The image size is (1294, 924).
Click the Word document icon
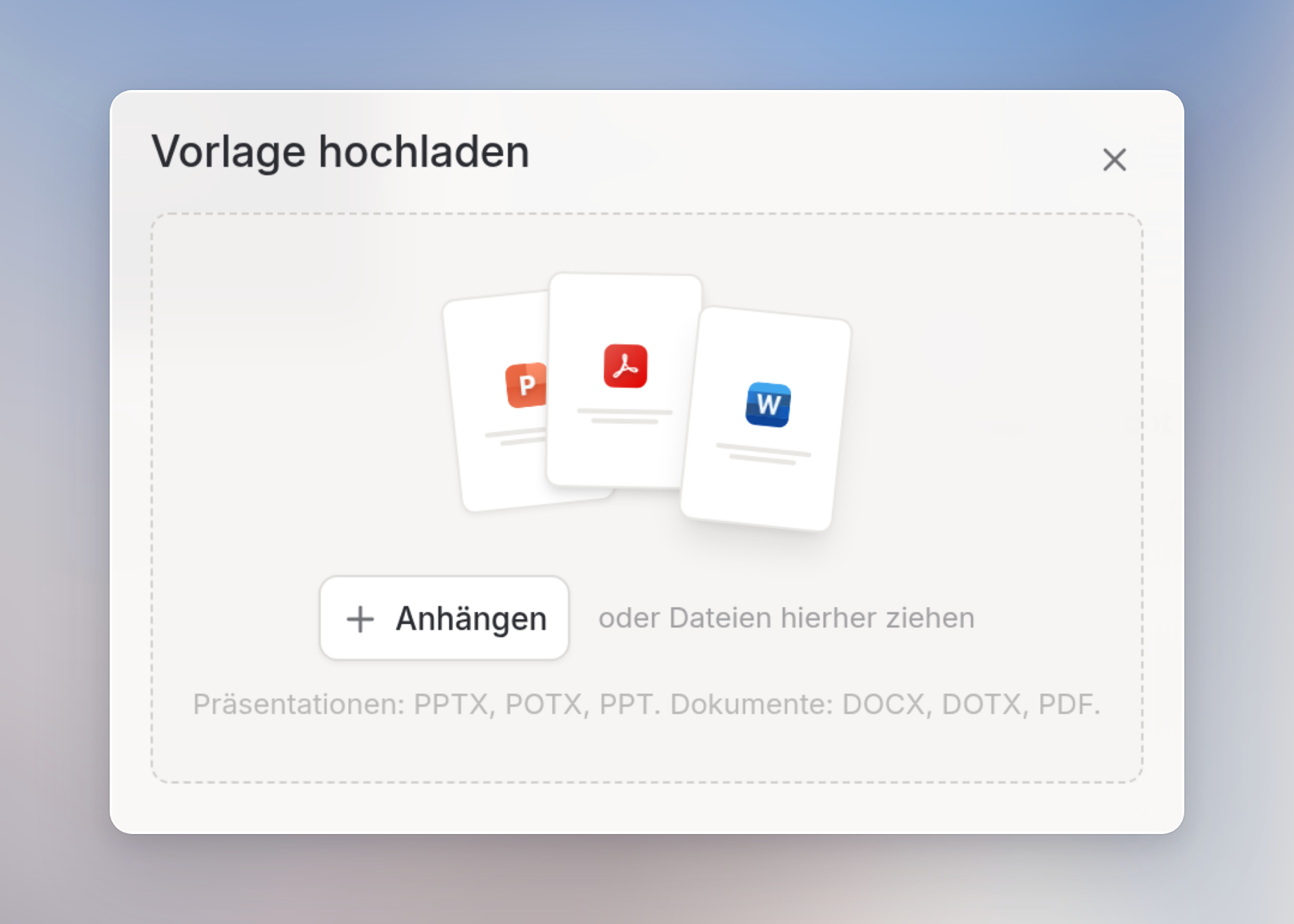768,404
